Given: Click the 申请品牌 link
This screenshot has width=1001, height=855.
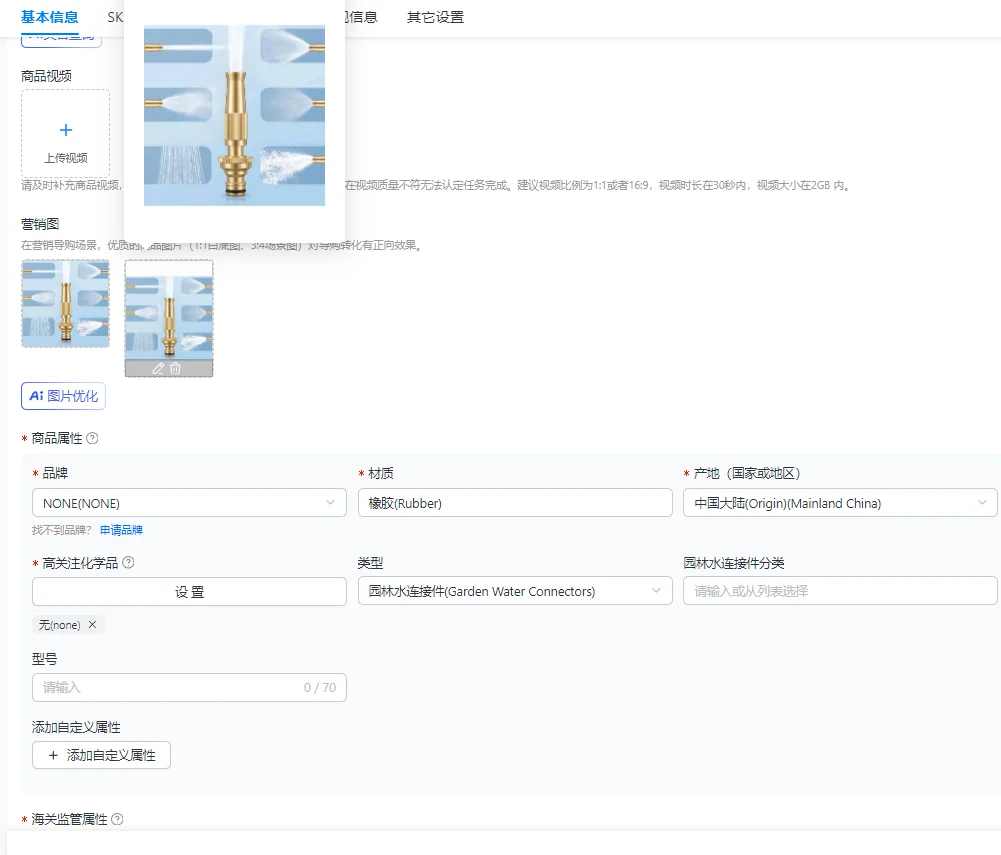Looking at the screenshot, I should tap(121, 530).
